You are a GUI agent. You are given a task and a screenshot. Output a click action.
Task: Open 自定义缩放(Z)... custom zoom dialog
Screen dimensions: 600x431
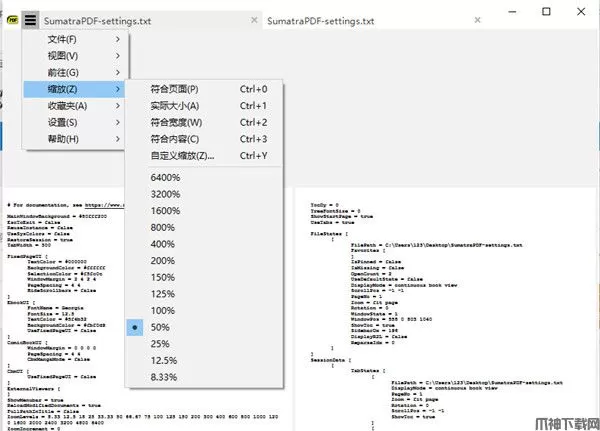pyautogui.click(x=205, y=156)
